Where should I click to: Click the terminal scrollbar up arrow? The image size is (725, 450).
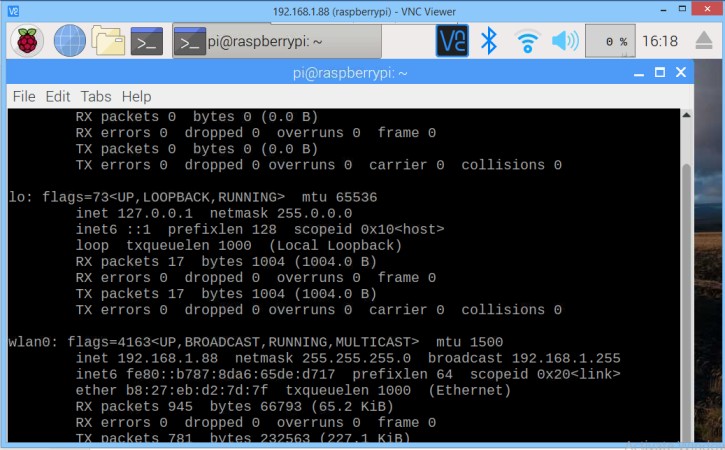(x=687, y=115)
